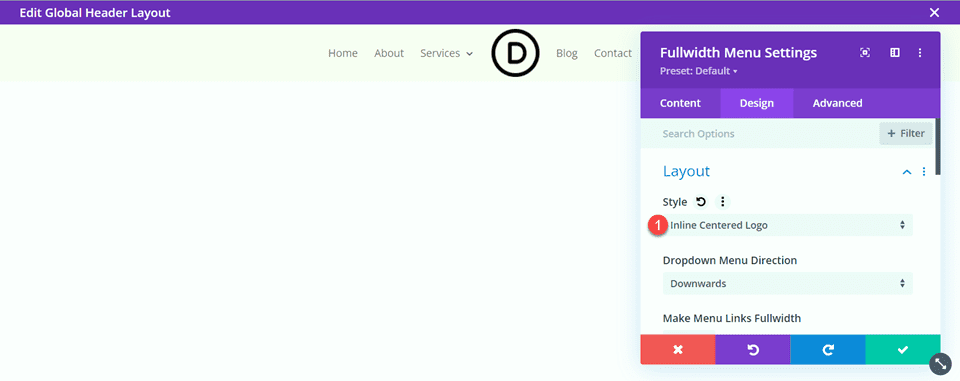Image resolution: width=960 pixels, height=381 pixels.
Task: Open the Dropdown Menu Direction select
Action: (x=787, y=283)
